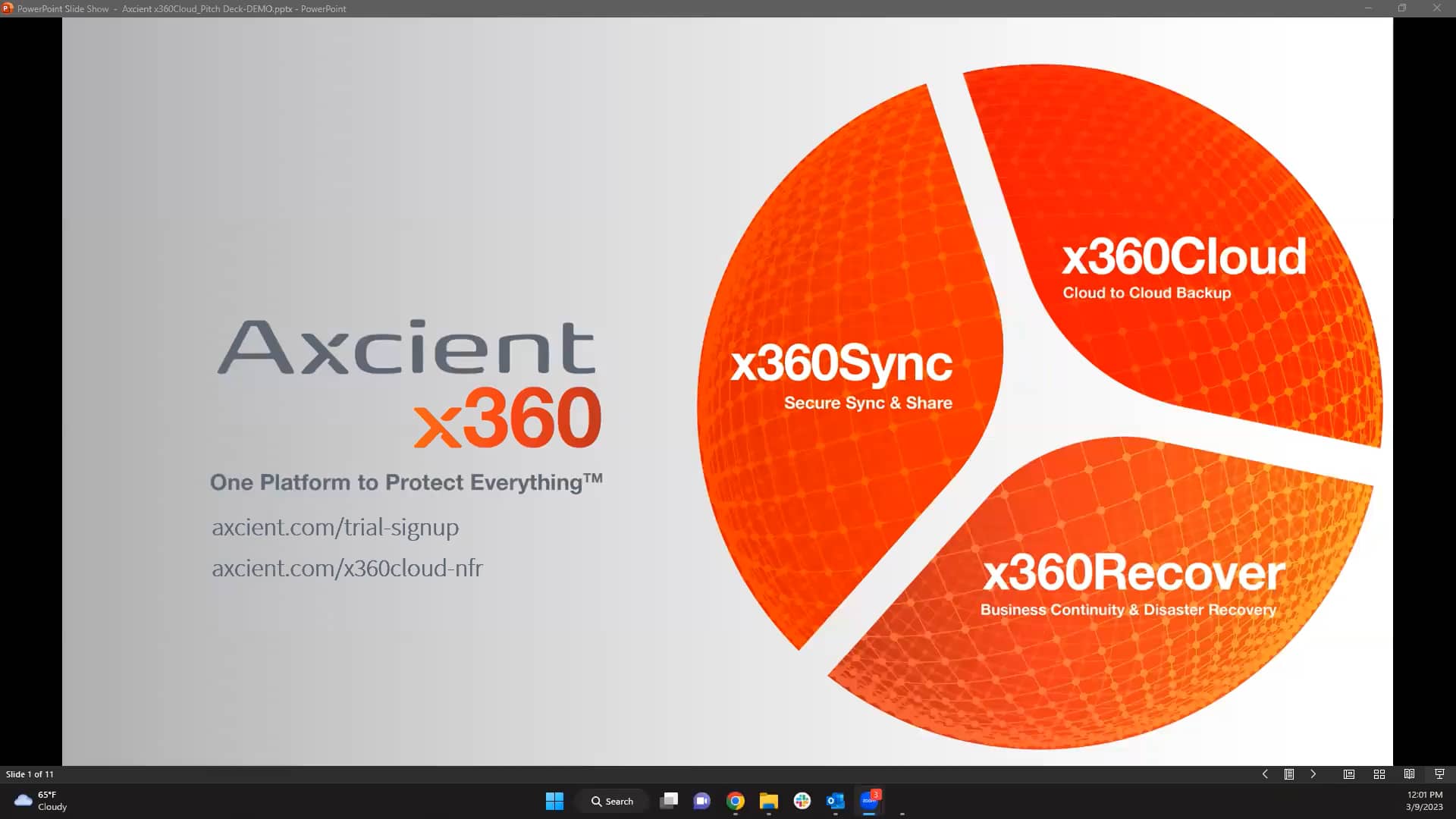Viewport: 1456px width, 819px height.
Task: Open the Start menu
Action: (x=554, y=801)
